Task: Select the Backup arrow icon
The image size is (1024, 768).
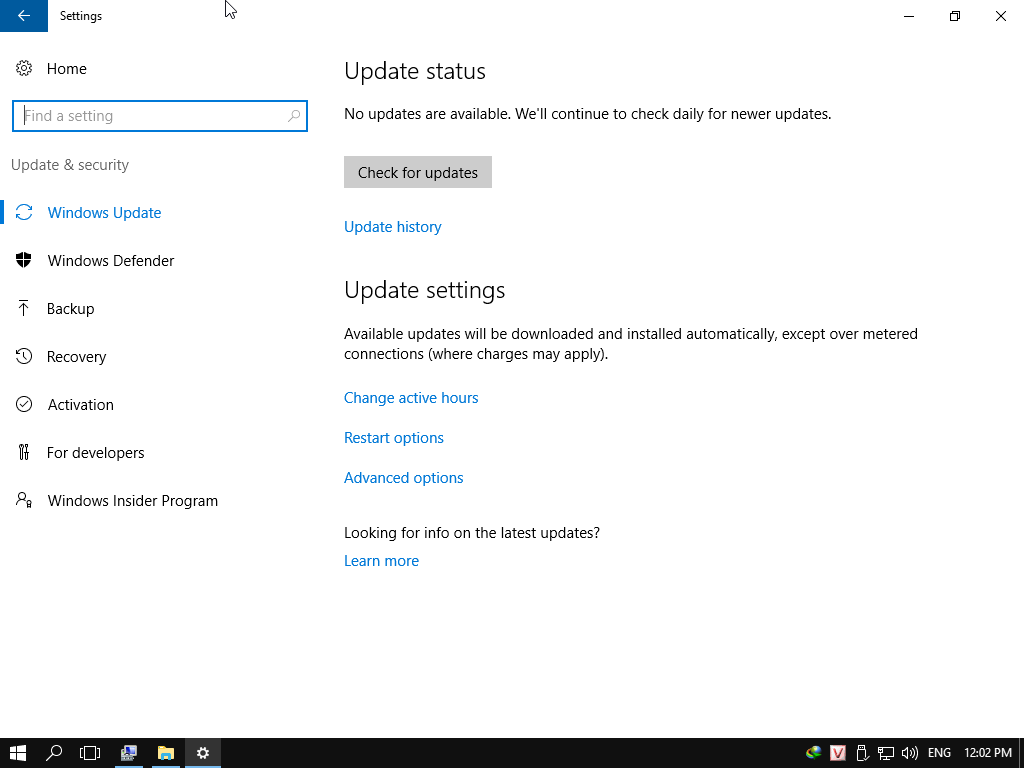Action: 24,308
